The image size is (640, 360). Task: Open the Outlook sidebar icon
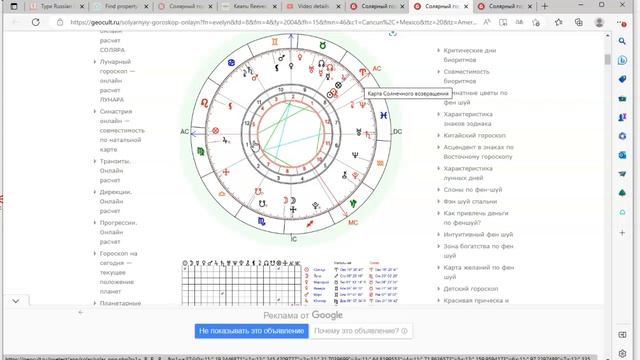(622, 155)
